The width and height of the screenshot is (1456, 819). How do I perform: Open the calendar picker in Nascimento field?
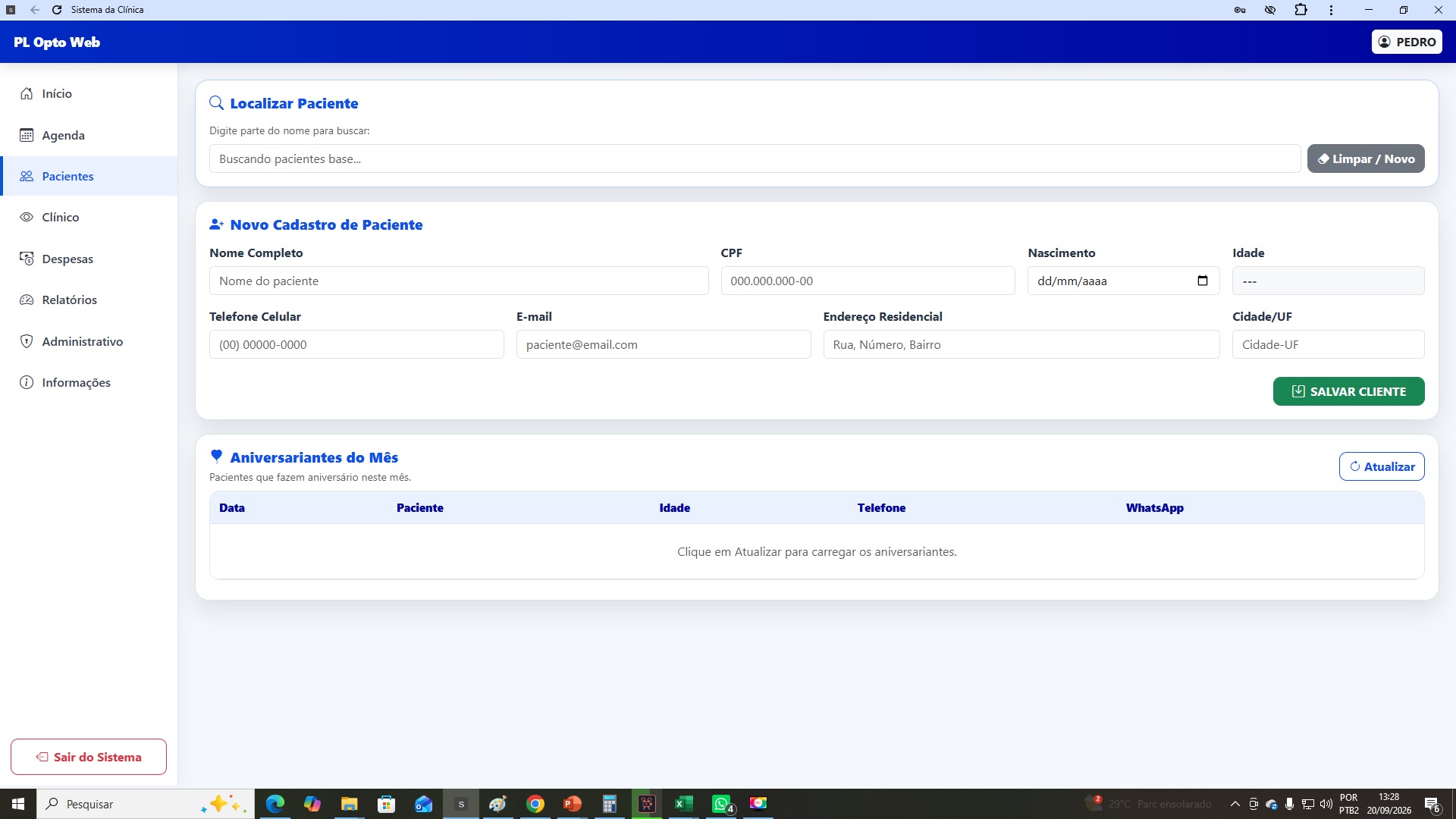[1202, 281]
